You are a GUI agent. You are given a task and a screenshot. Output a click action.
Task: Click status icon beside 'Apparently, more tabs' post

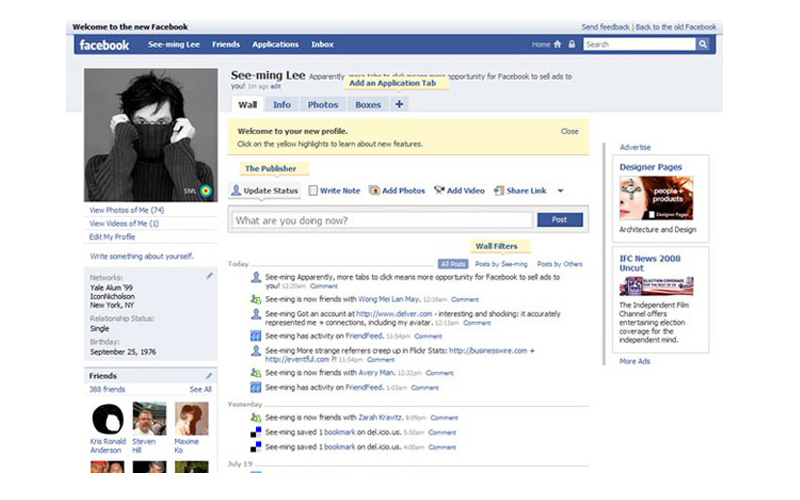pos(256,277)
